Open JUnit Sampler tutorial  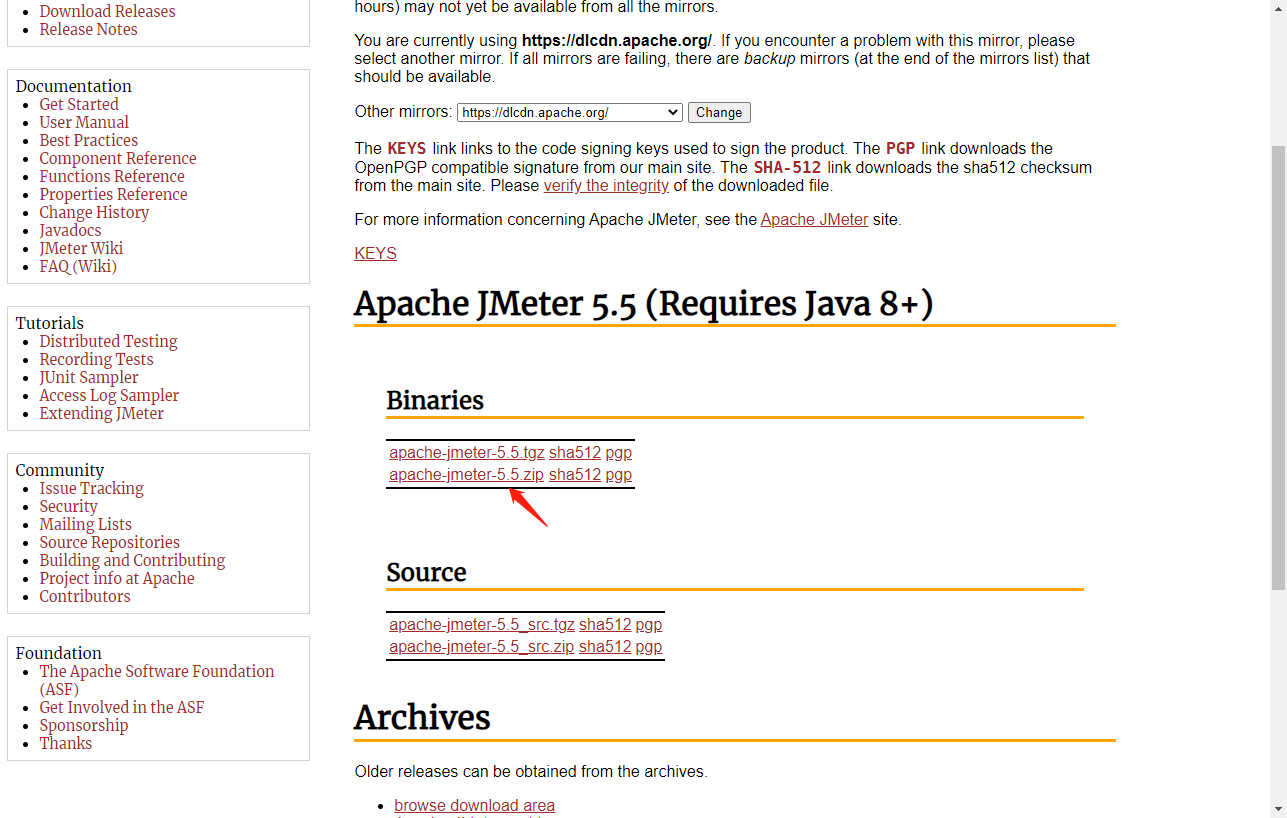89,377
